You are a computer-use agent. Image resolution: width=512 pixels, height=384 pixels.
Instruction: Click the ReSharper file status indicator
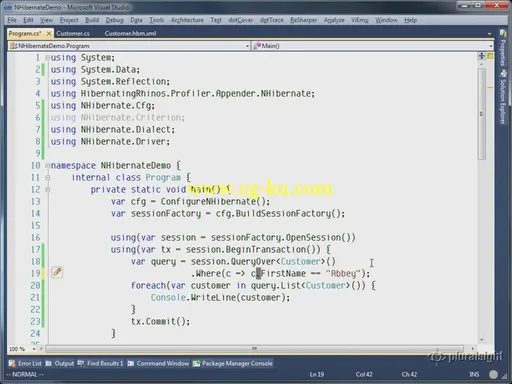tap(490, 56)
